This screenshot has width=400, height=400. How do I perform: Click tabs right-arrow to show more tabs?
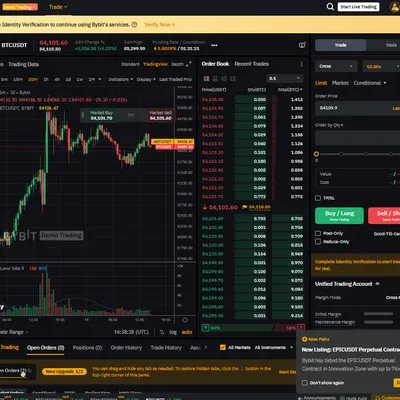coord(206,347)
